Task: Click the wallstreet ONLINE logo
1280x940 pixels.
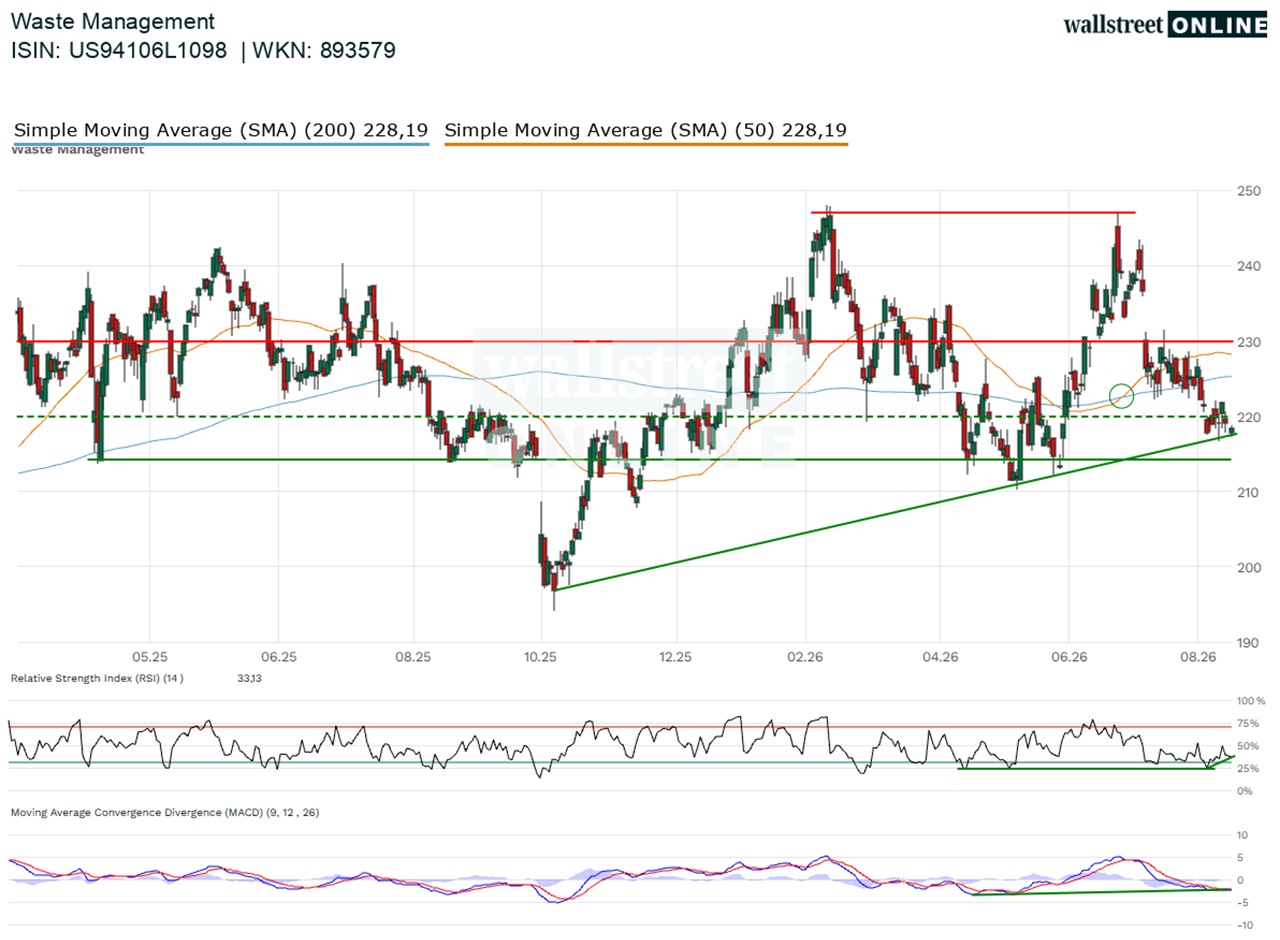Action: [x=1165, y=24]
